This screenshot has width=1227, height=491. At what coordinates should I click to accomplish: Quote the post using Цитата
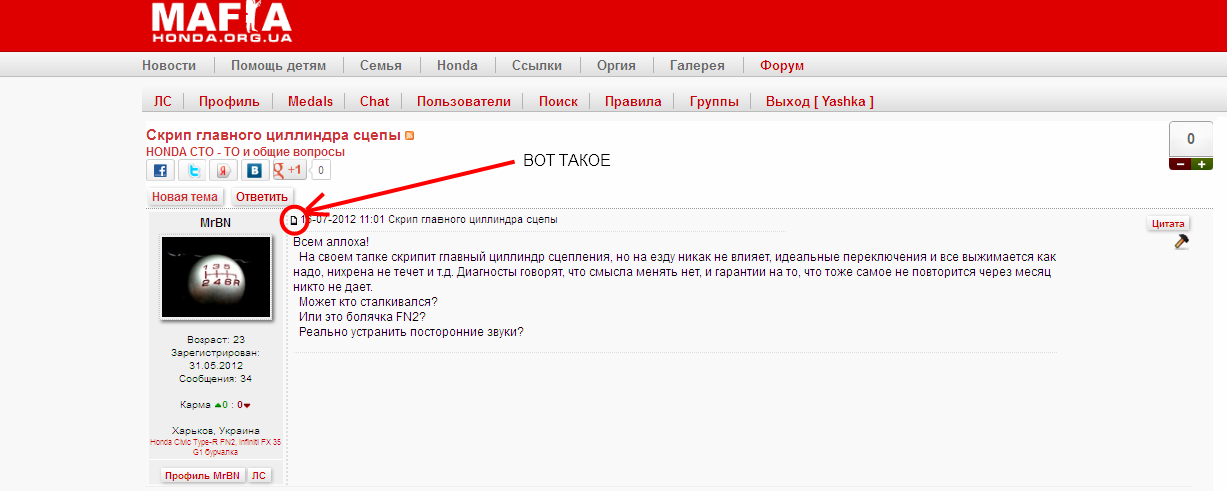click(1167, 223)
